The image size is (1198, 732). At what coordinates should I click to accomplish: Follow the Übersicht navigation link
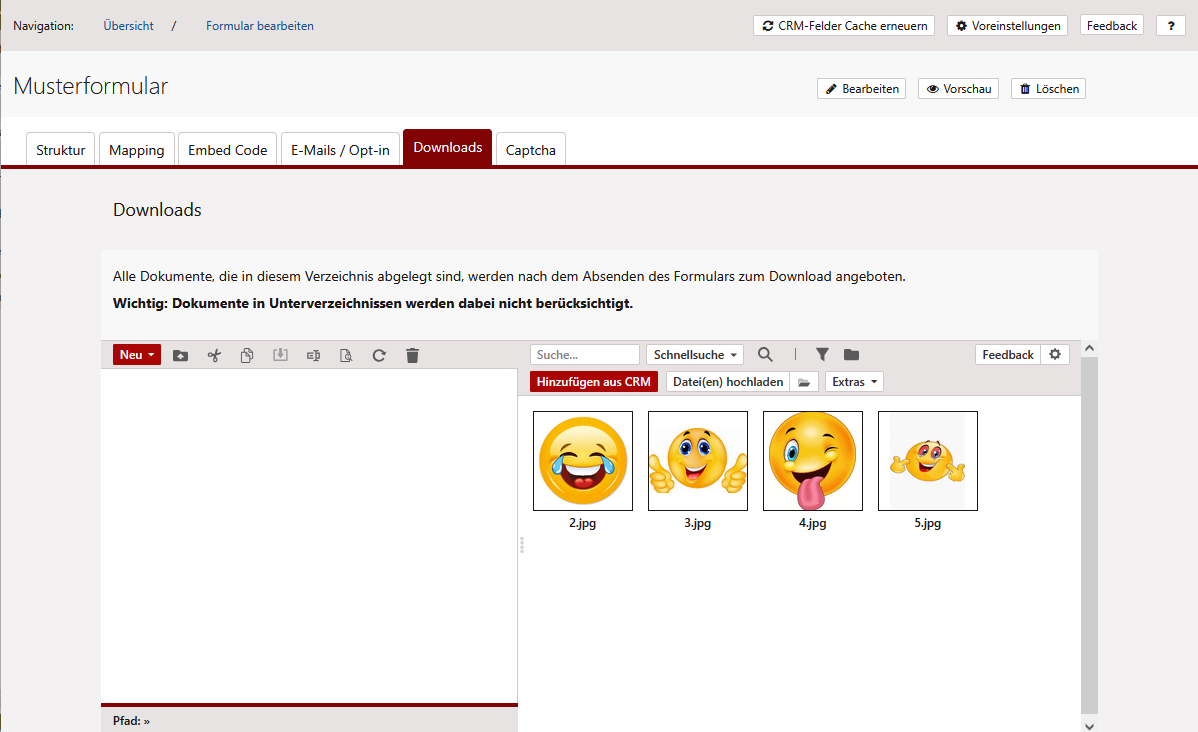coord(128,26)
